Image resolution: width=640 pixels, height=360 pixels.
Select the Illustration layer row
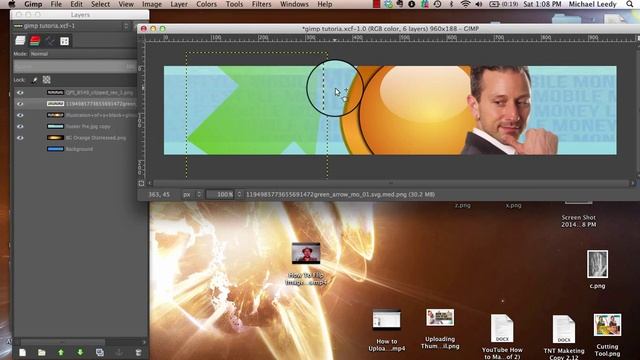click(75, 115)
